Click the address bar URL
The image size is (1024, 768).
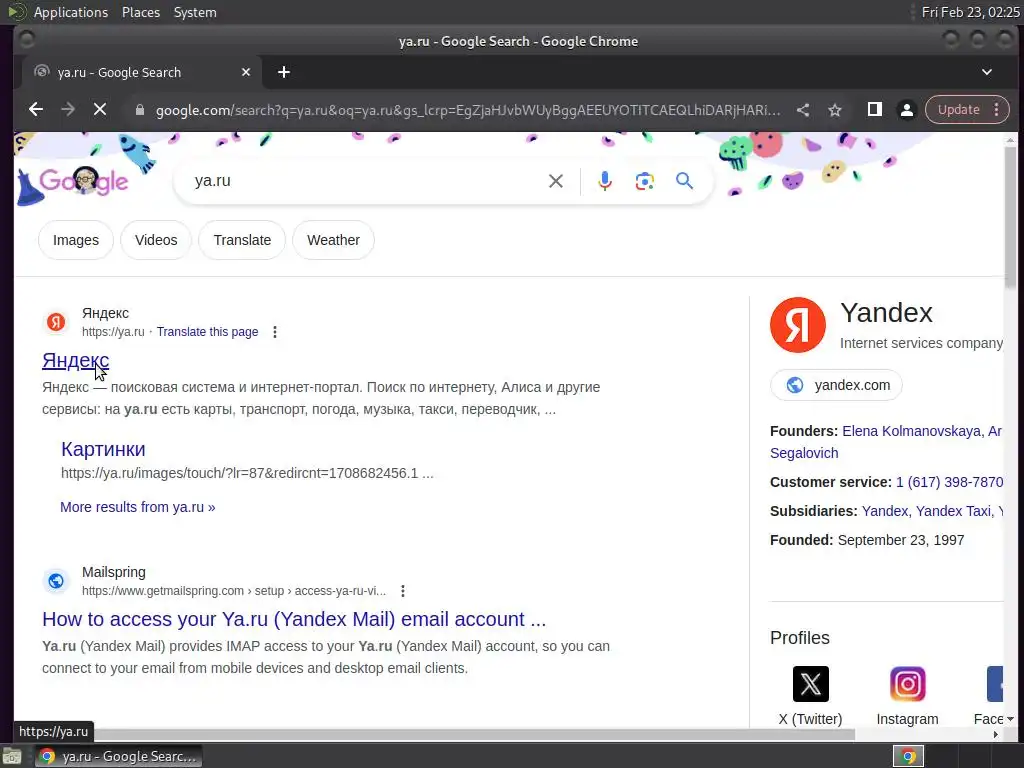point(468,110)
